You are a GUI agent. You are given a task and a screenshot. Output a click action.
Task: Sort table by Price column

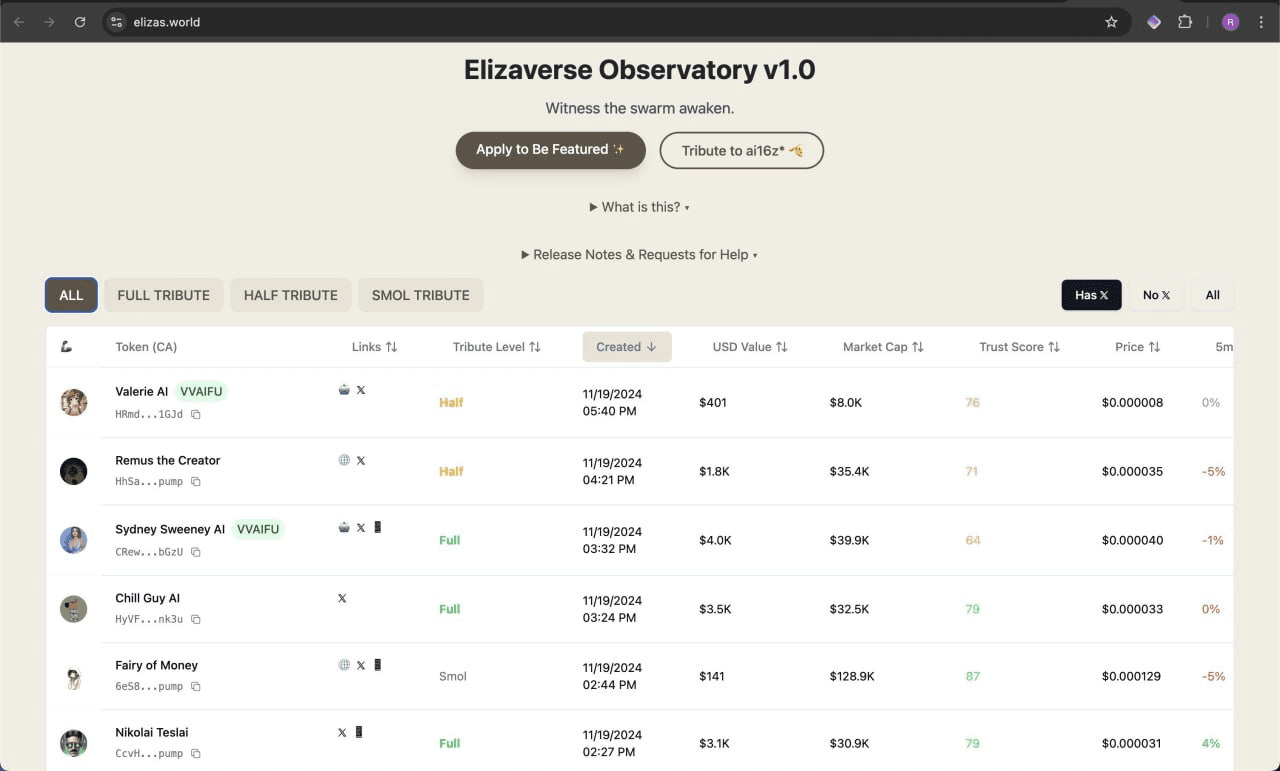(1138, 347)
